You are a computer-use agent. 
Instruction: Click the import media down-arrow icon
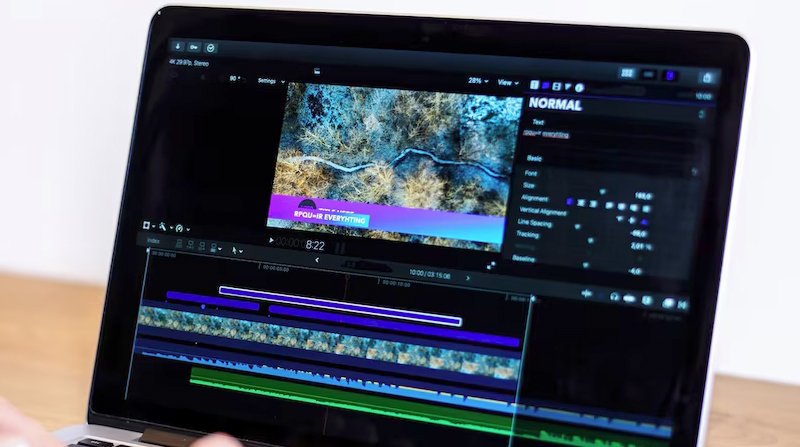click(x=176, y=46)
